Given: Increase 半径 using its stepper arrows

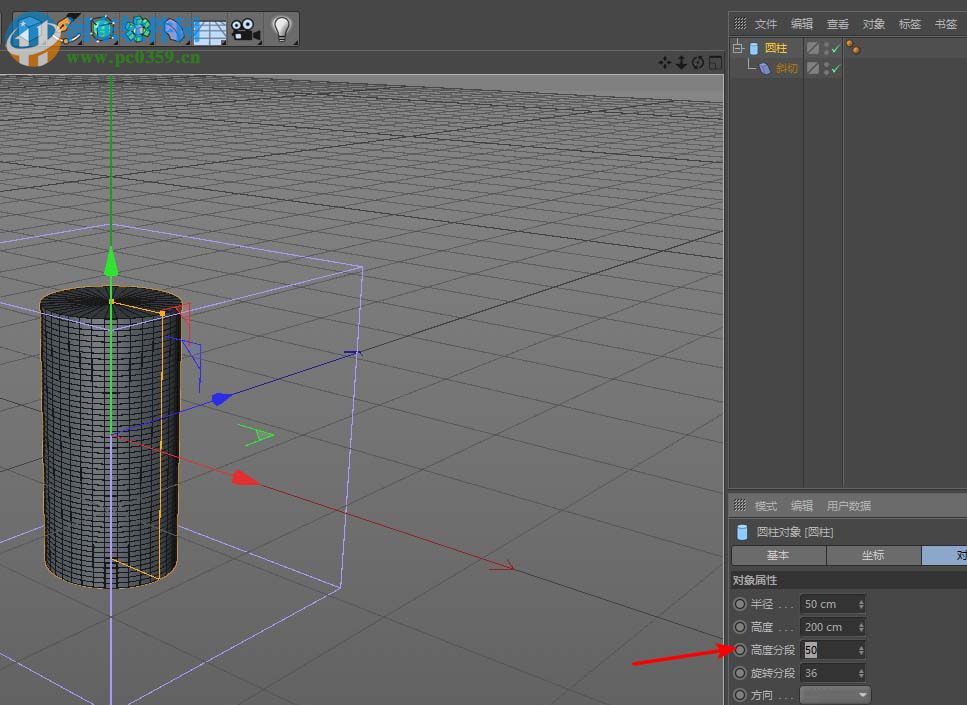Looking at the screenshot, I should [861, 603].
